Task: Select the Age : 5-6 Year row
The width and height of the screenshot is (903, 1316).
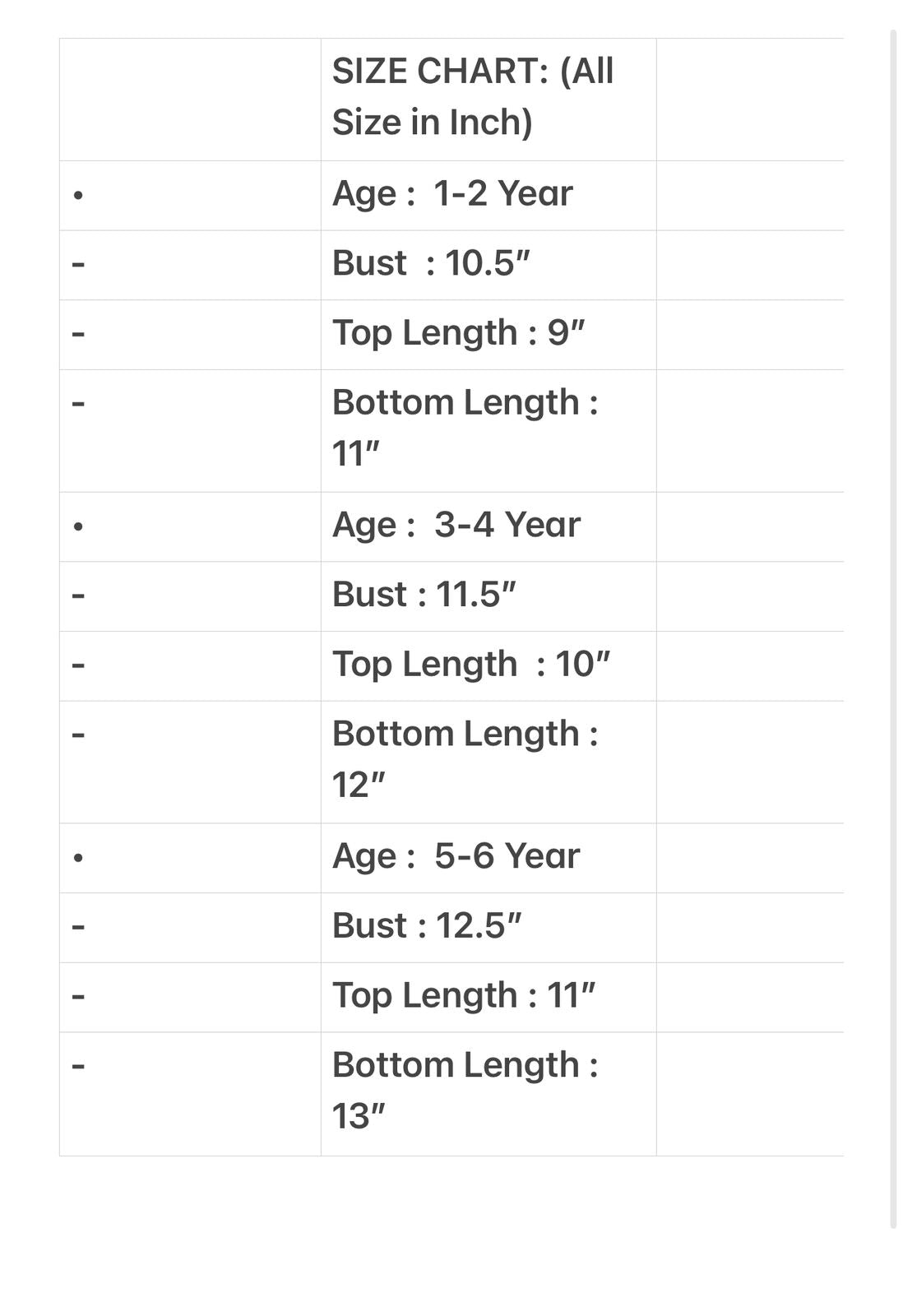Action: coord(451,859)
